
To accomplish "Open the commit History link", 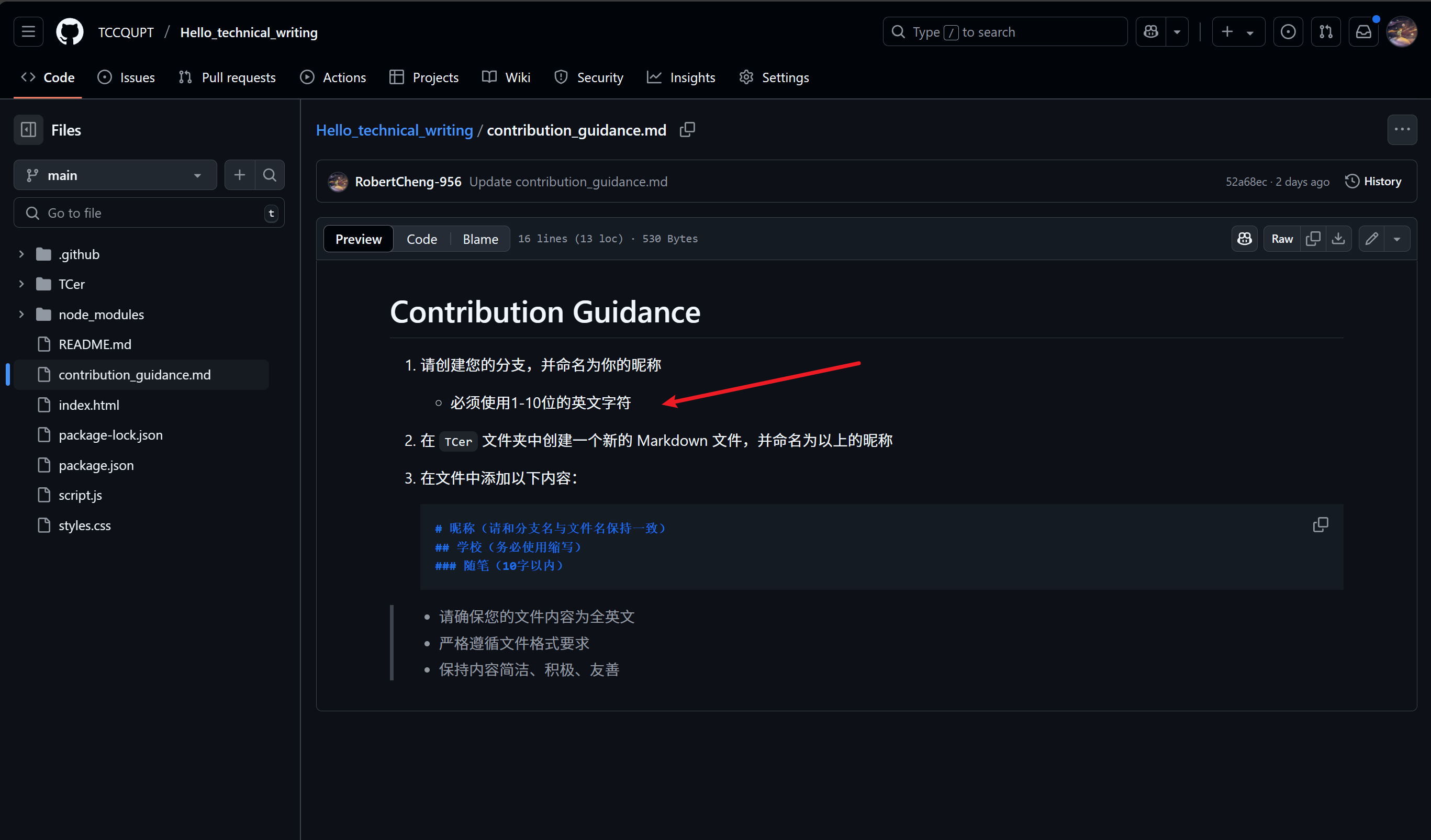I will [x=1373, y=181].
